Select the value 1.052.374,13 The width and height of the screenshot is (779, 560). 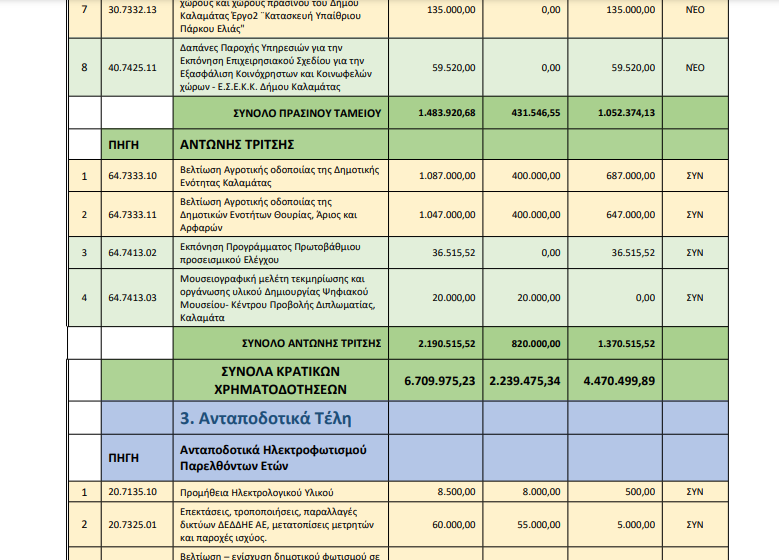pos(626,113)
